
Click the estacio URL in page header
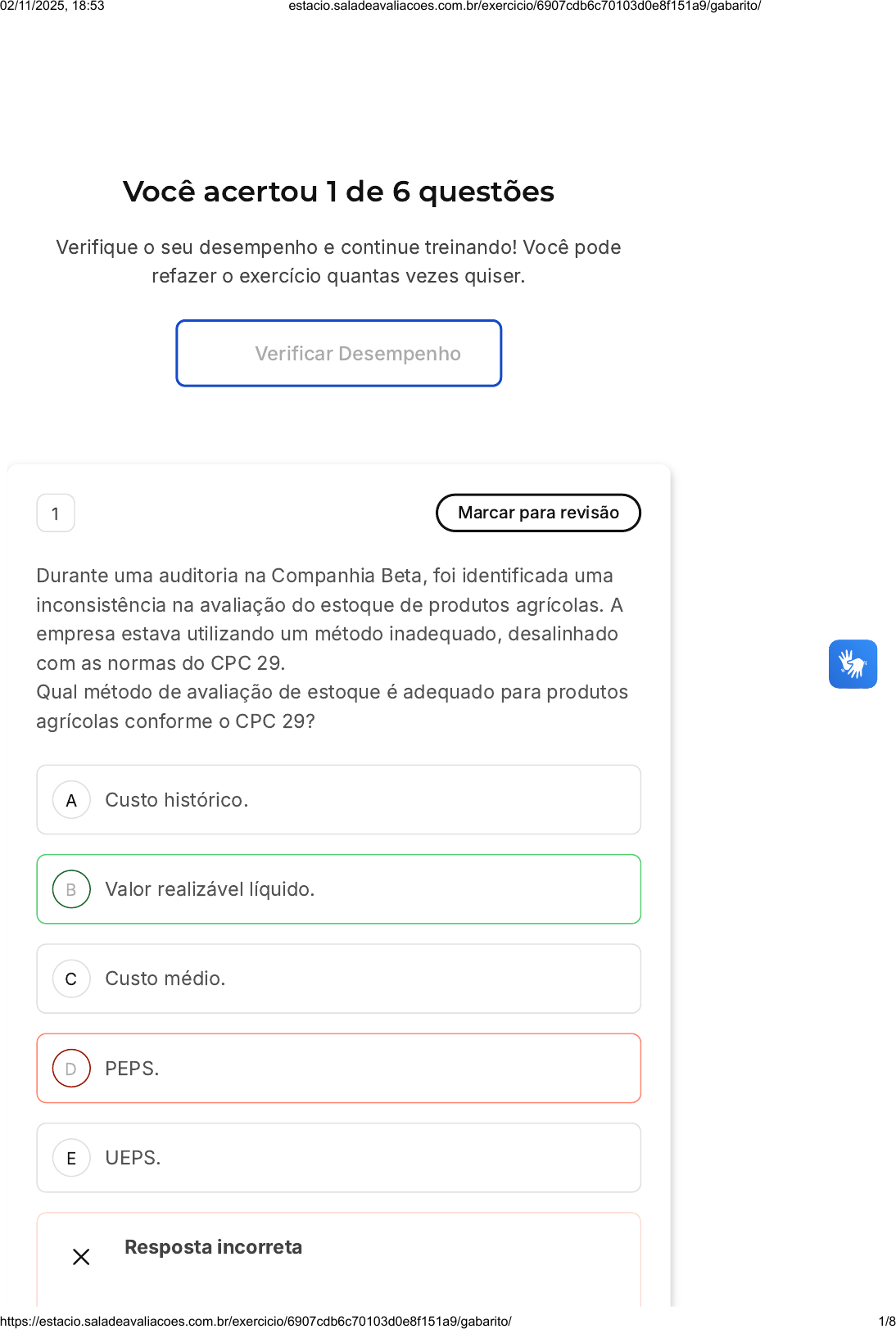pyautogui.click(x=524, y=6)
